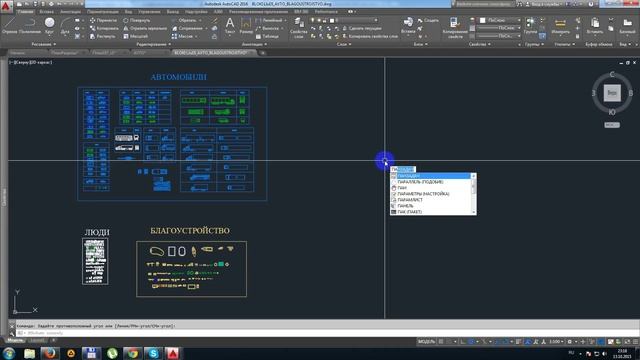The height and width of the screenshot is (360, 640).
Task: Expand the Блок panel
Action: [x=420, y=44]
